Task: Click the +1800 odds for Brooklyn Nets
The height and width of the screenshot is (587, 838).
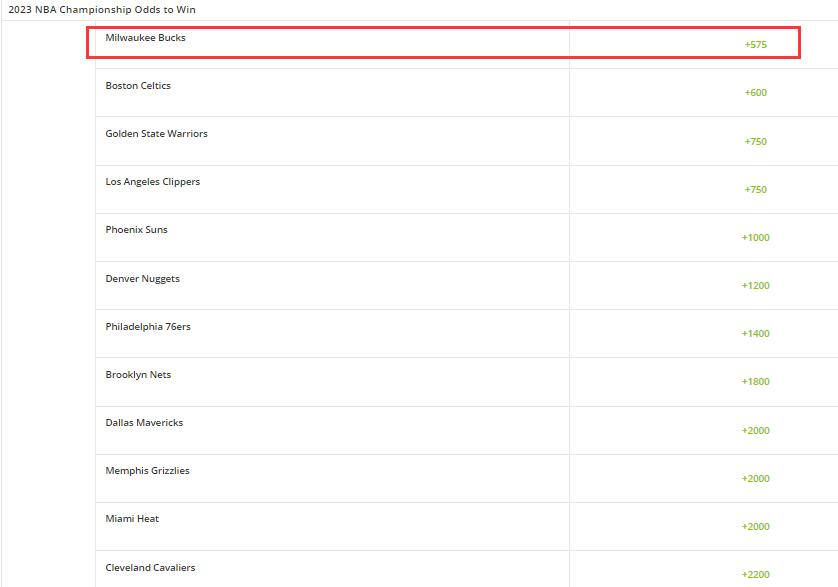Action: (756, 382)
